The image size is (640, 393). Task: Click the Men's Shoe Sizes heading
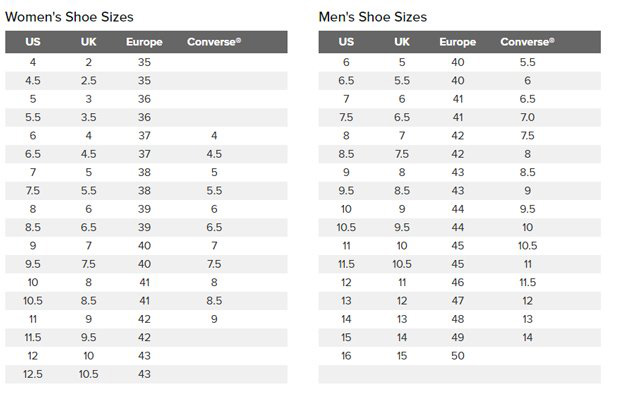click(373, 17)
